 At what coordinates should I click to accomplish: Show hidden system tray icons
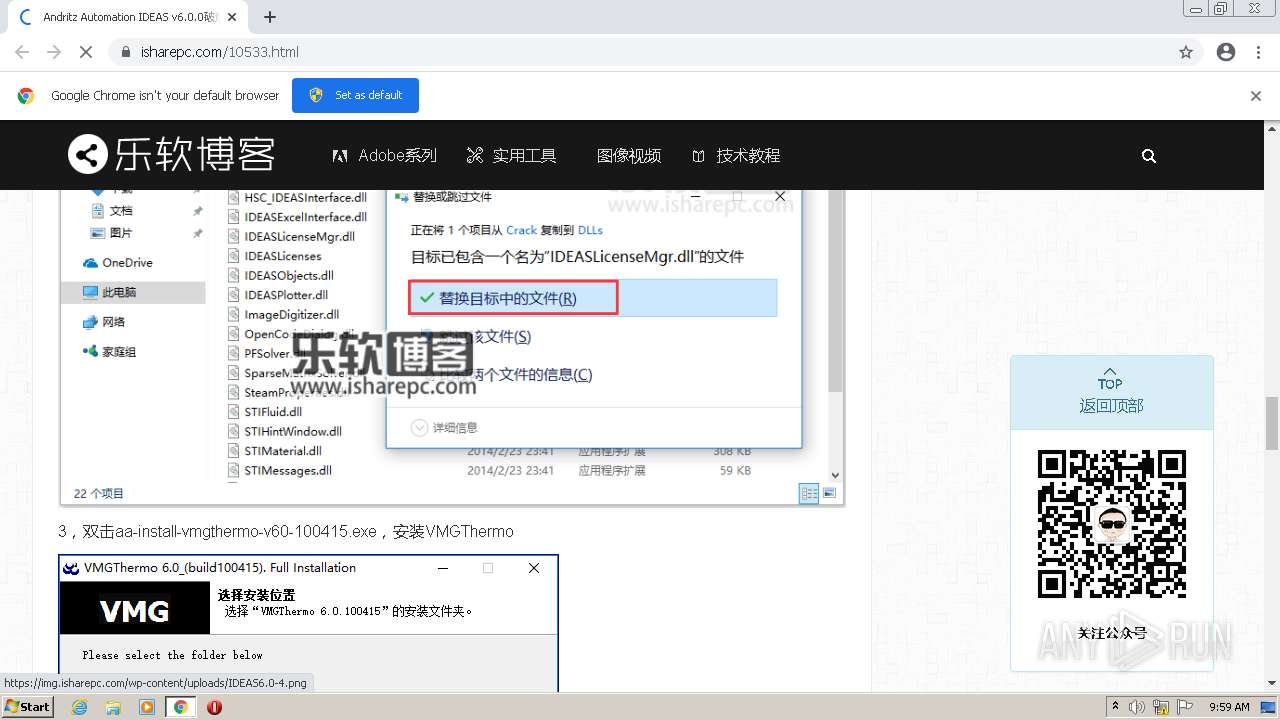coord(1116,707)
